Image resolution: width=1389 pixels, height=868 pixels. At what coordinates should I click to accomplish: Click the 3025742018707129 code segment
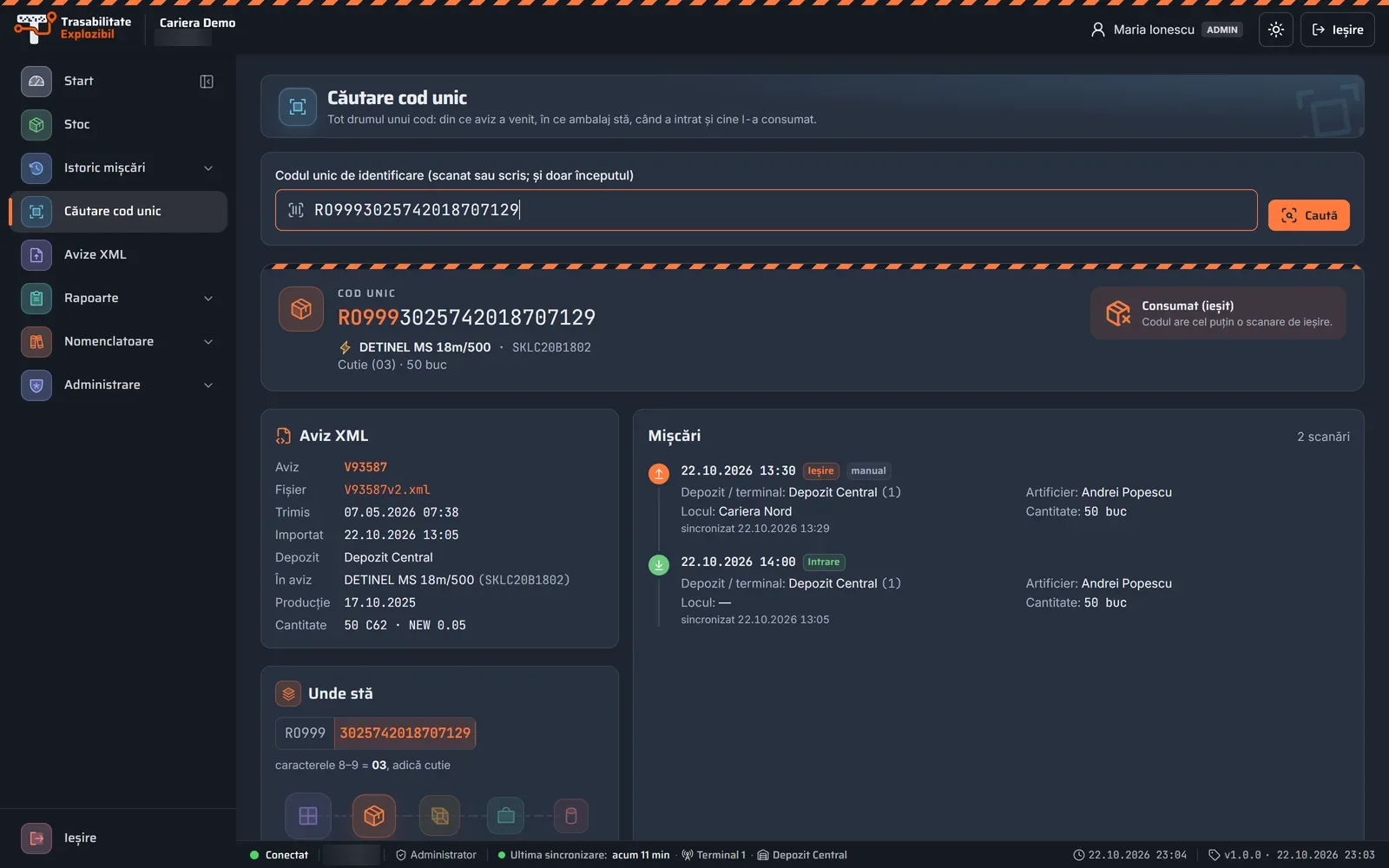(405, 733)
